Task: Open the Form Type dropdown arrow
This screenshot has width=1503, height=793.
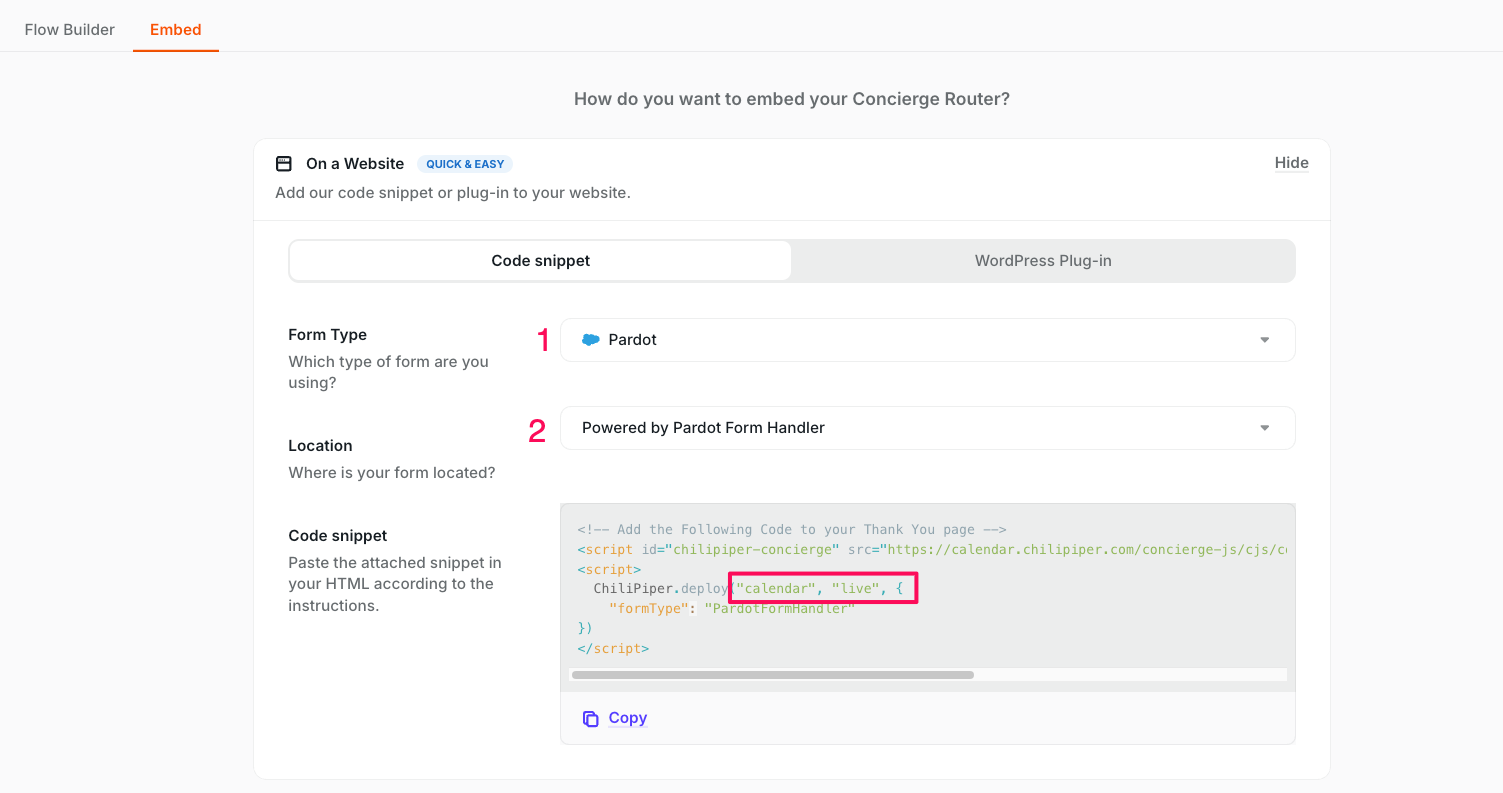Action: tap(1264, 340)
